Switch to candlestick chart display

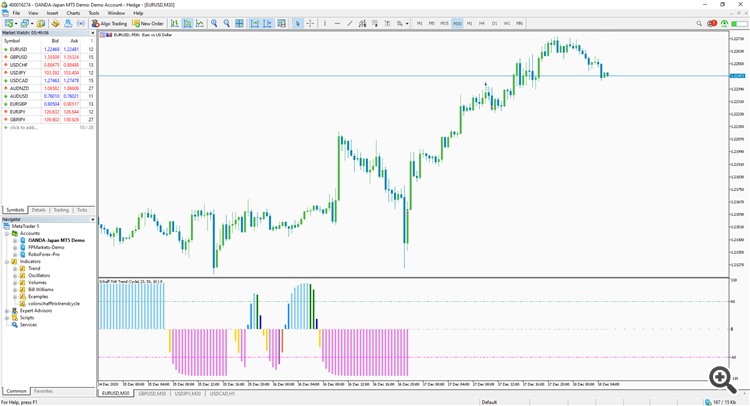(x=188, y=23)
